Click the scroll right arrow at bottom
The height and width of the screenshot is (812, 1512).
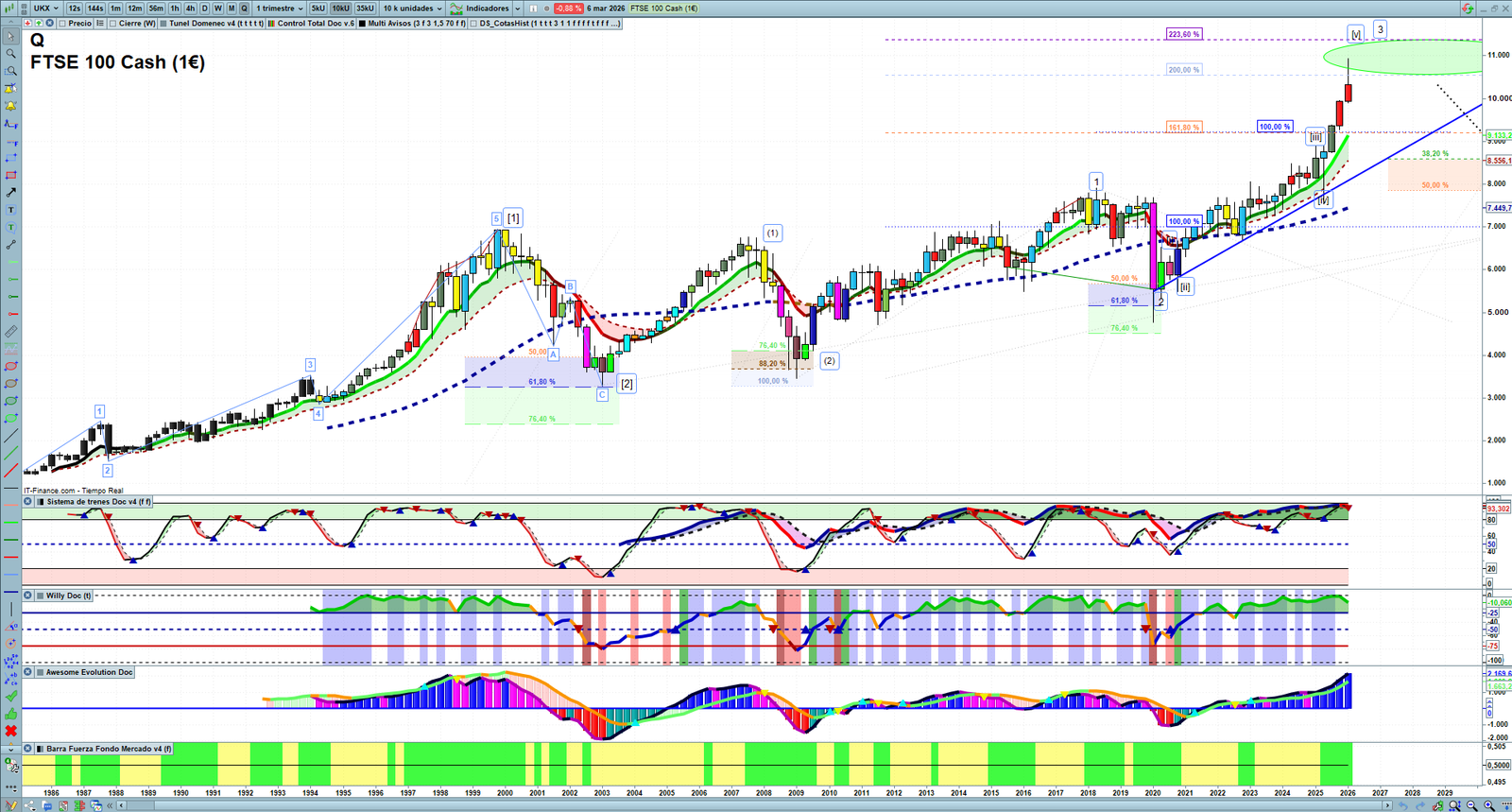[1386, 805]
